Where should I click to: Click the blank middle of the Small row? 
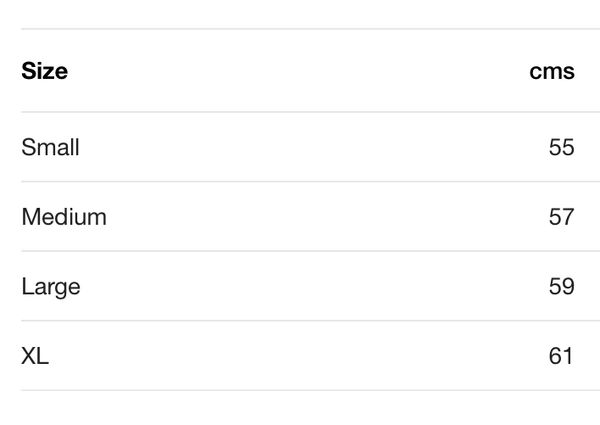[x=300, y=147]
